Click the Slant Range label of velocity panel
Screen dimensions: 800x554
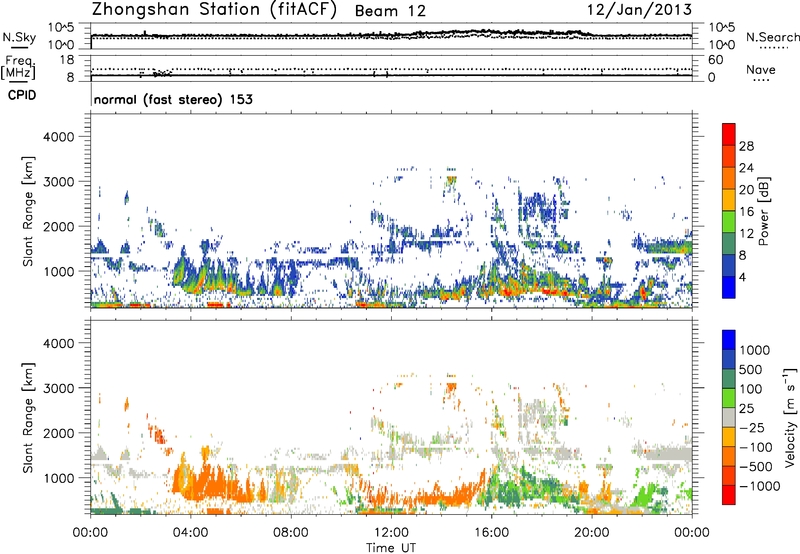[28, 417]
